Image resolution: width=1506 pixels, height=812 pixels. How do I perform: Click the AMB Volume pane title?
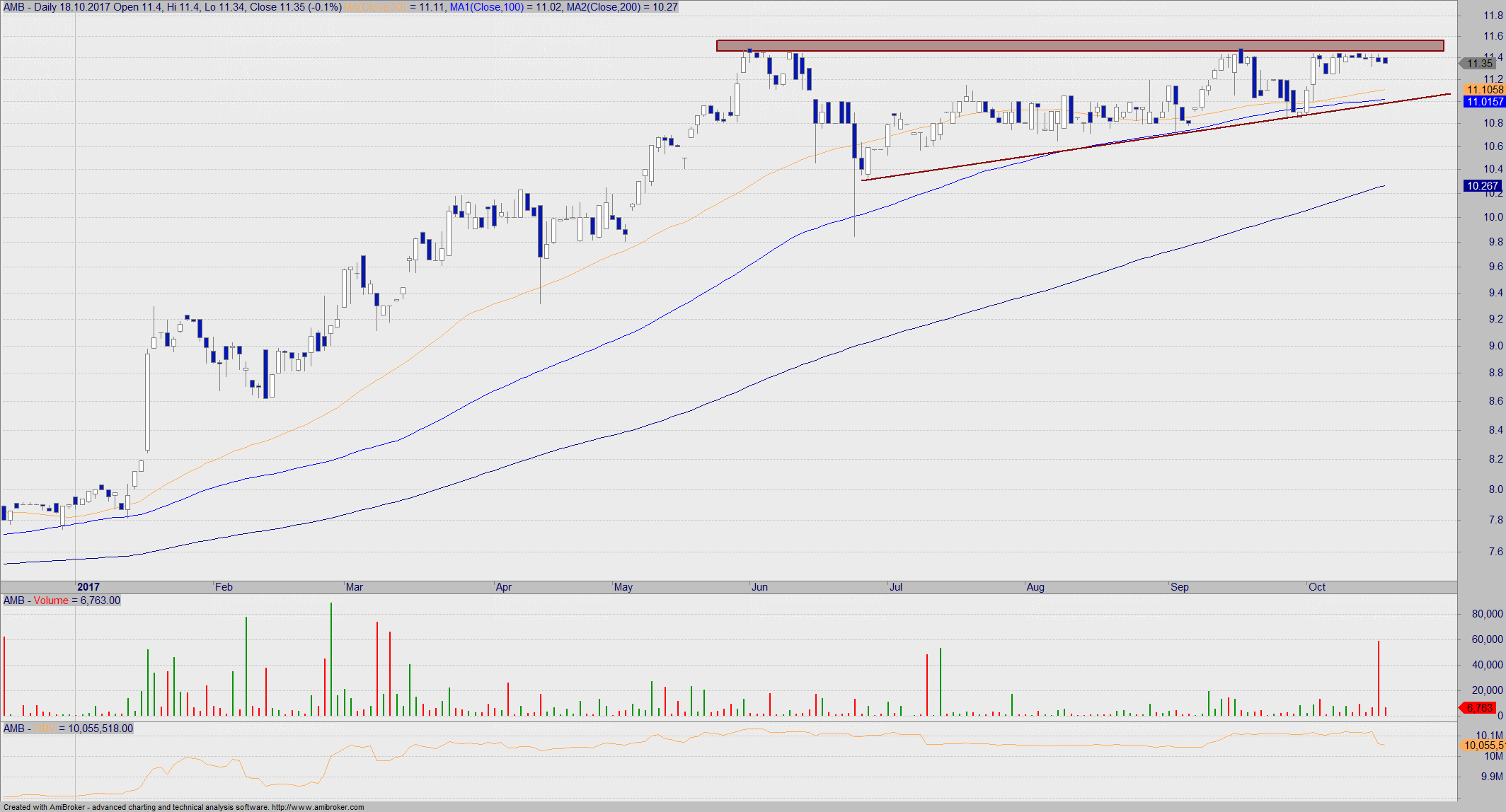62,601
